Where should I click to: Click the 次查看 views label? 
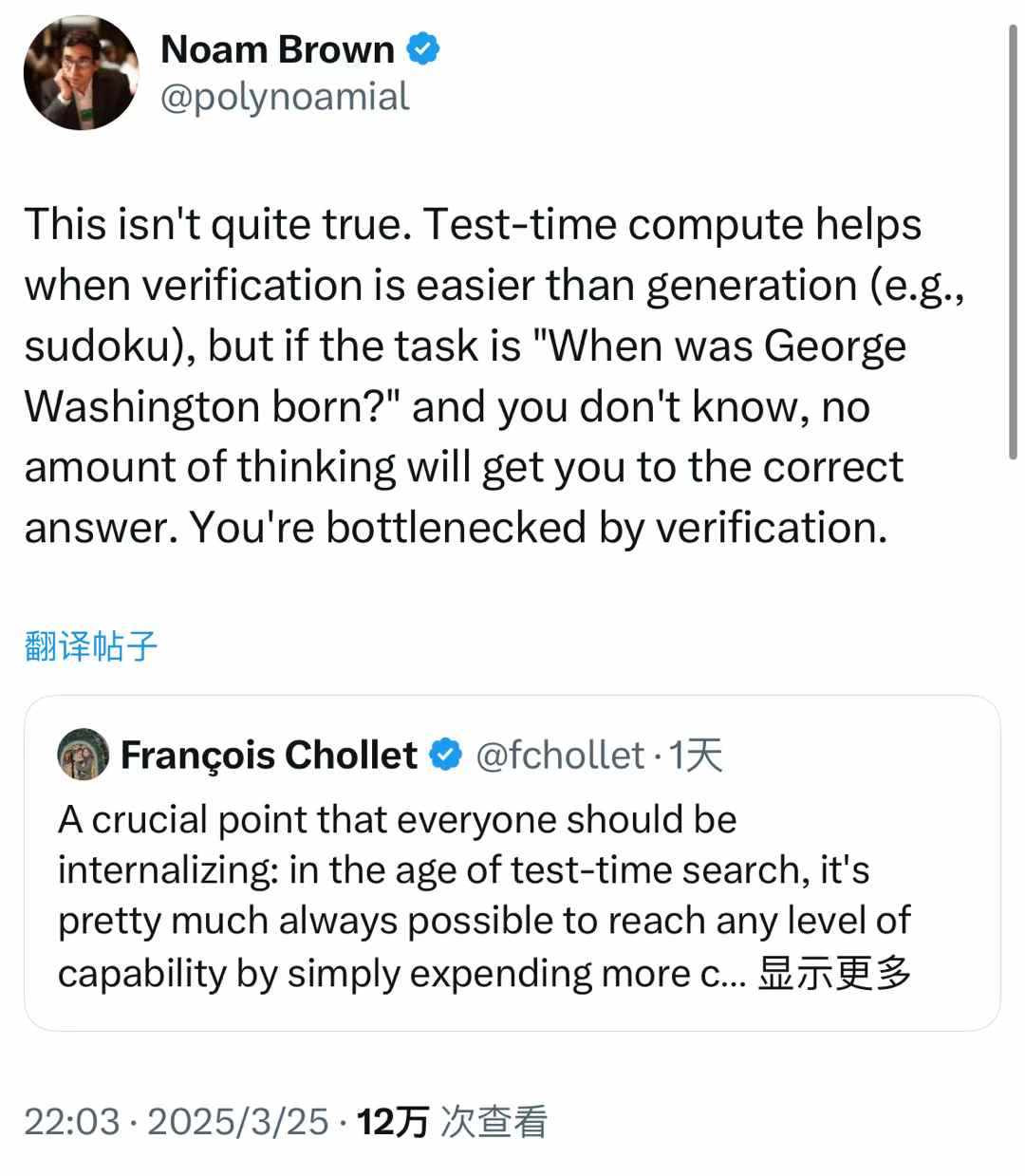click(494, 1122)
